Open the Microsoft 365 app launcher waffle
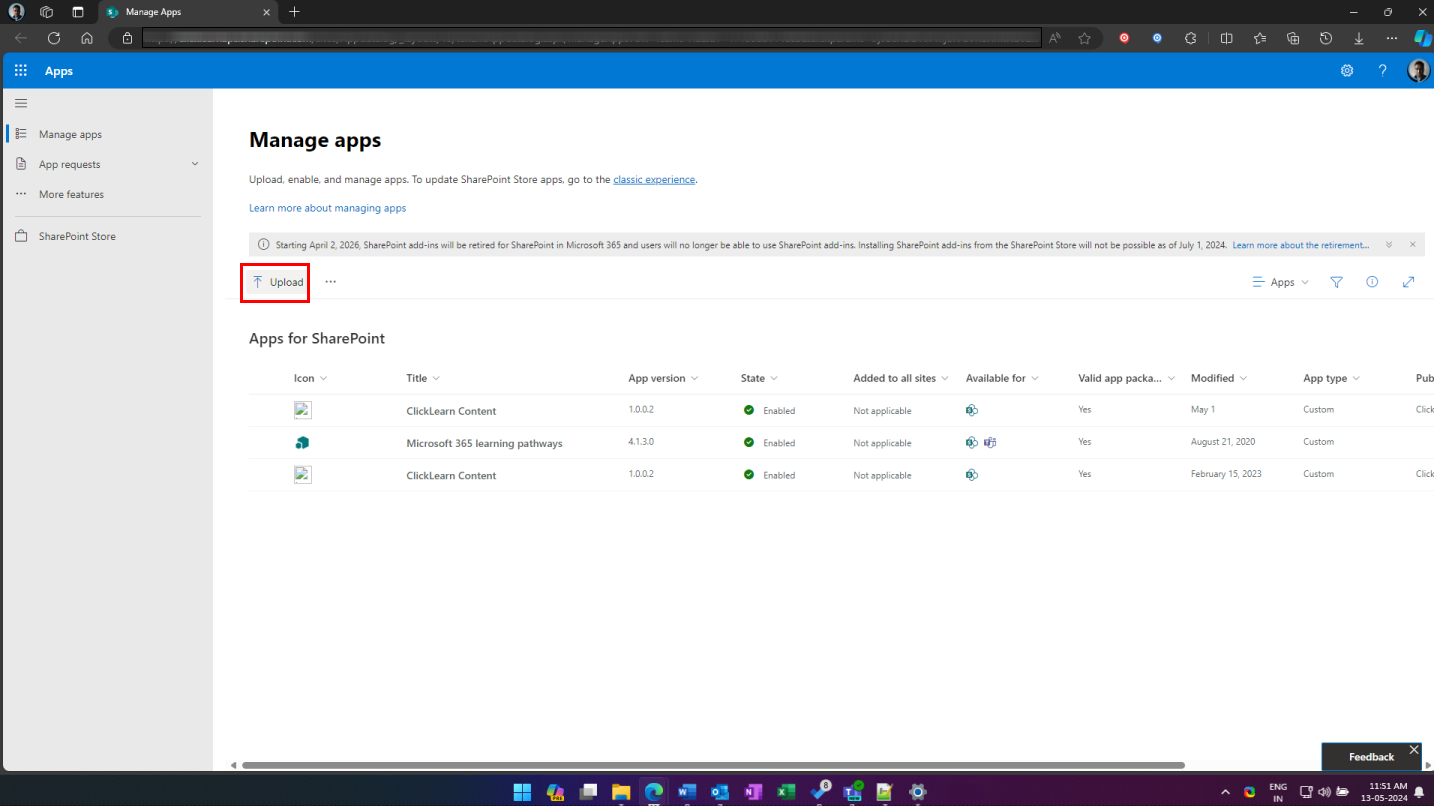1434x806 pixels. point(20,71)
